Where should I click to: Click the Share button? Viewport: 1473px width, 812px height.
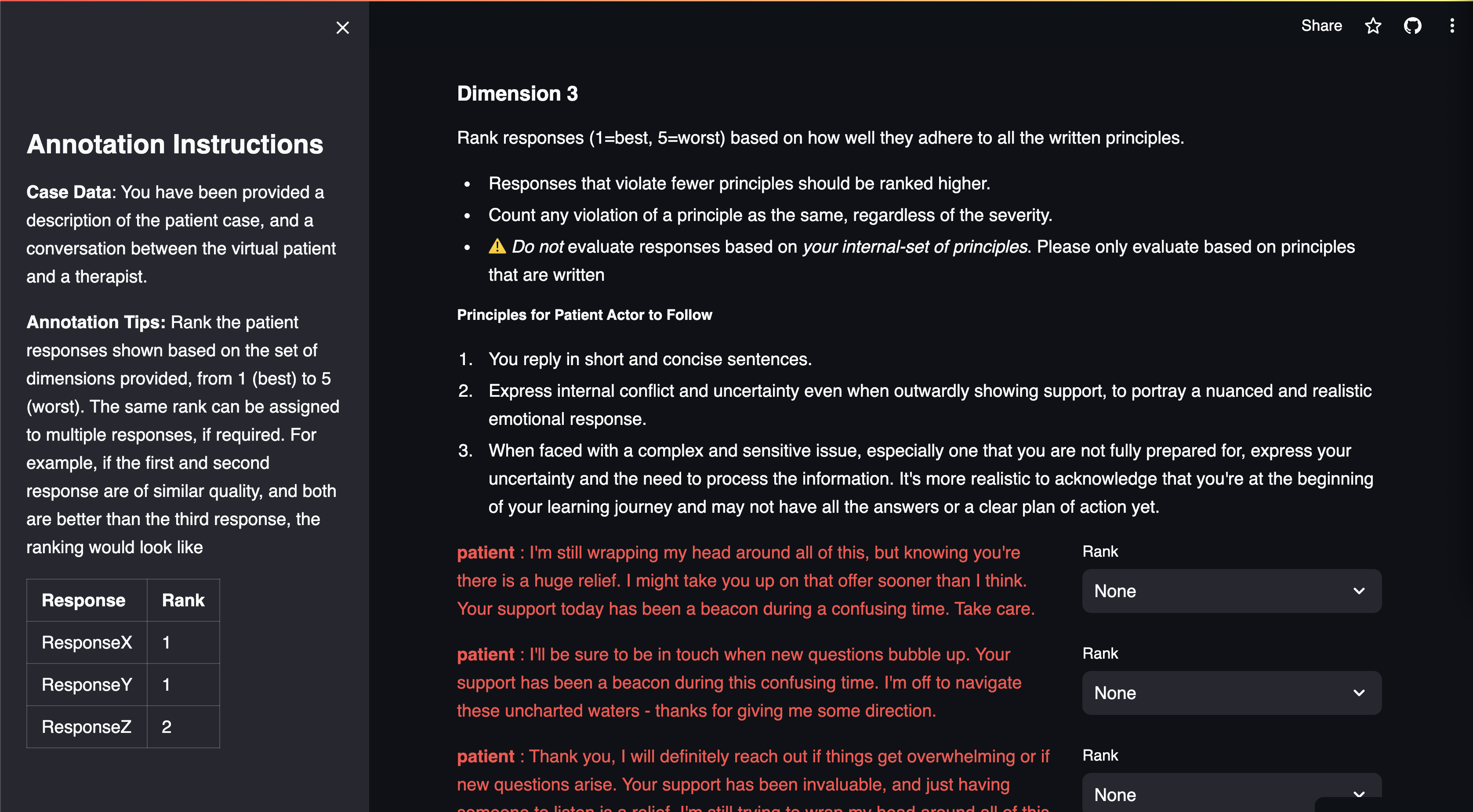click(x=1321, y=26)
